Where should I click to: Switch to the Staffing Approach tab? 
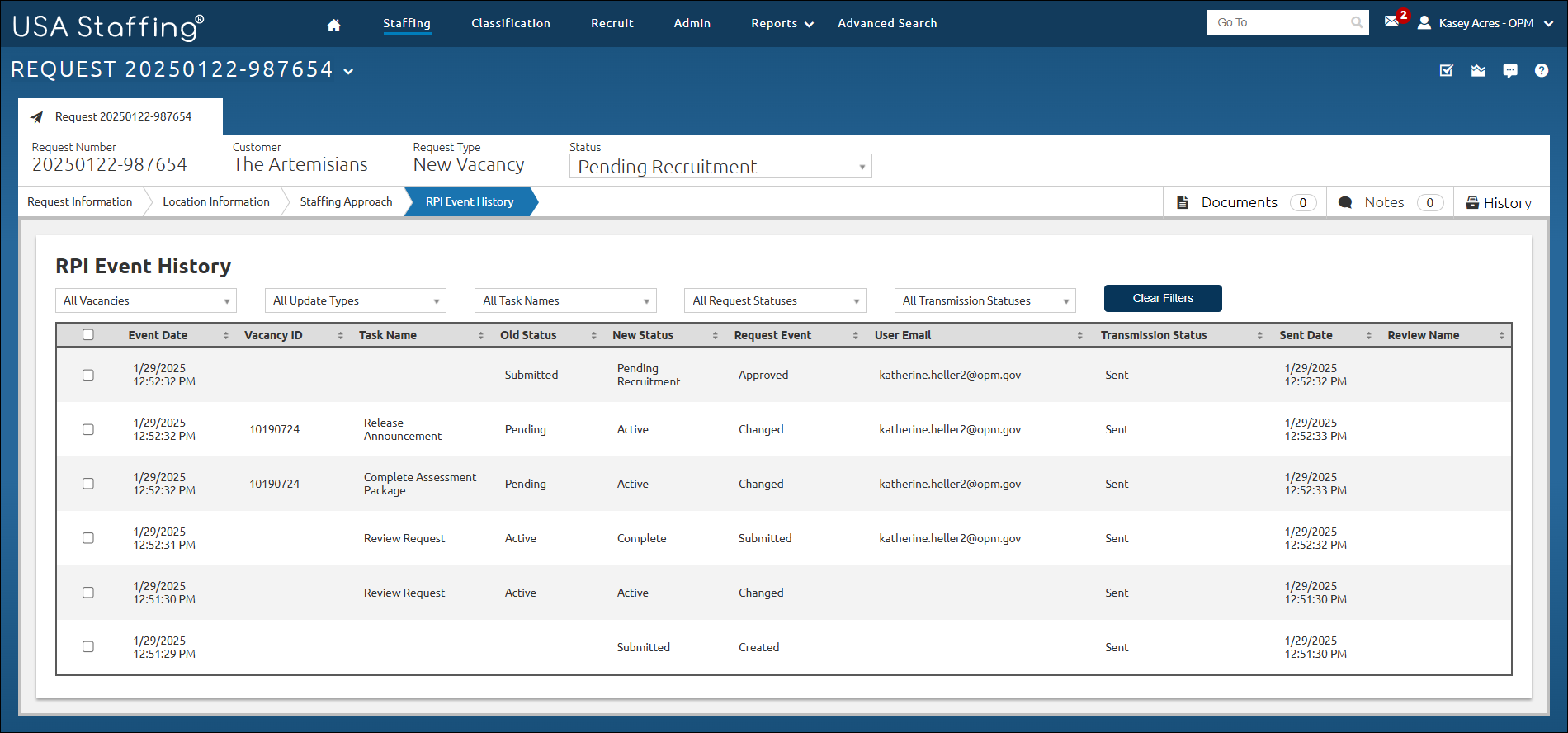tap(346, 201)
